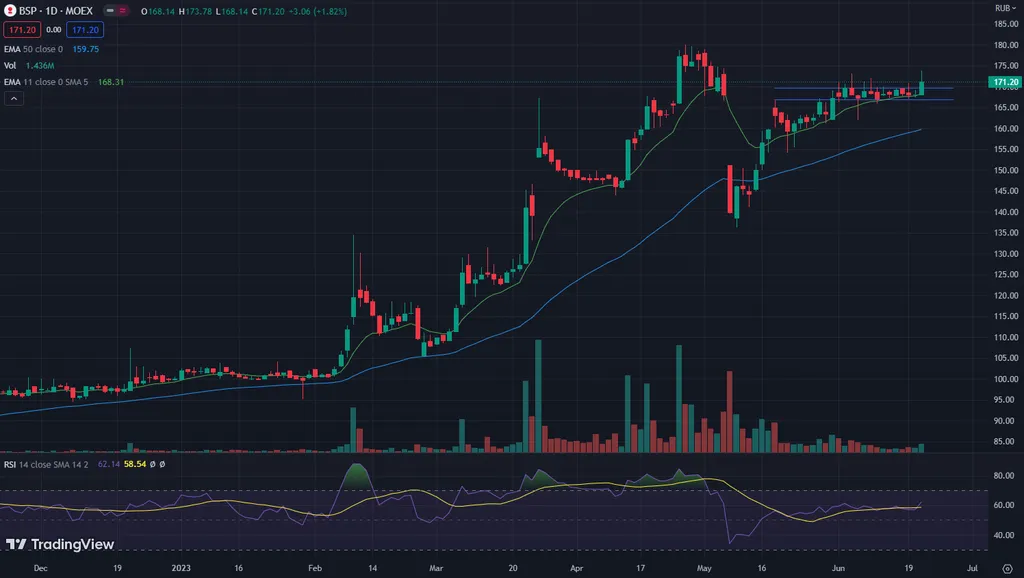The height and width of the screenshot is (578, 1024).
Task: Select the Vol indicator legend
Action: click(x=11, y=65)
